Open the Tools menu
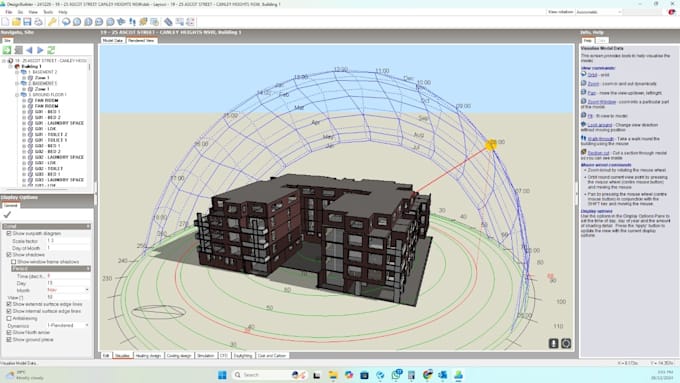The width and height of the screenshot is (680, 383). point(48,12)
